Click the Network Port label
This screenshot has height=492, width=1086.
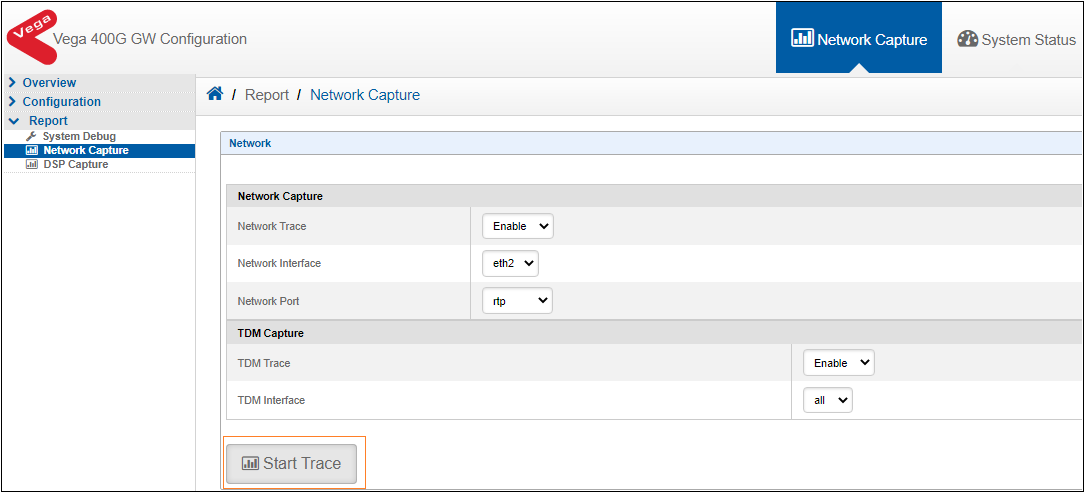(x=269, y=301)
